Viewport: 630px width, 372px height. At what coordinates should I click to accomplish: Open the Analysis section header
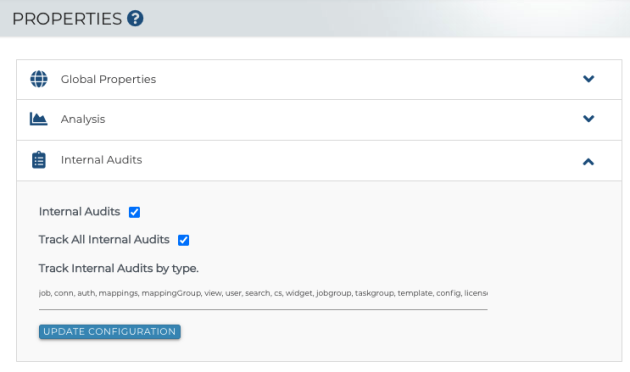[319, 120]
